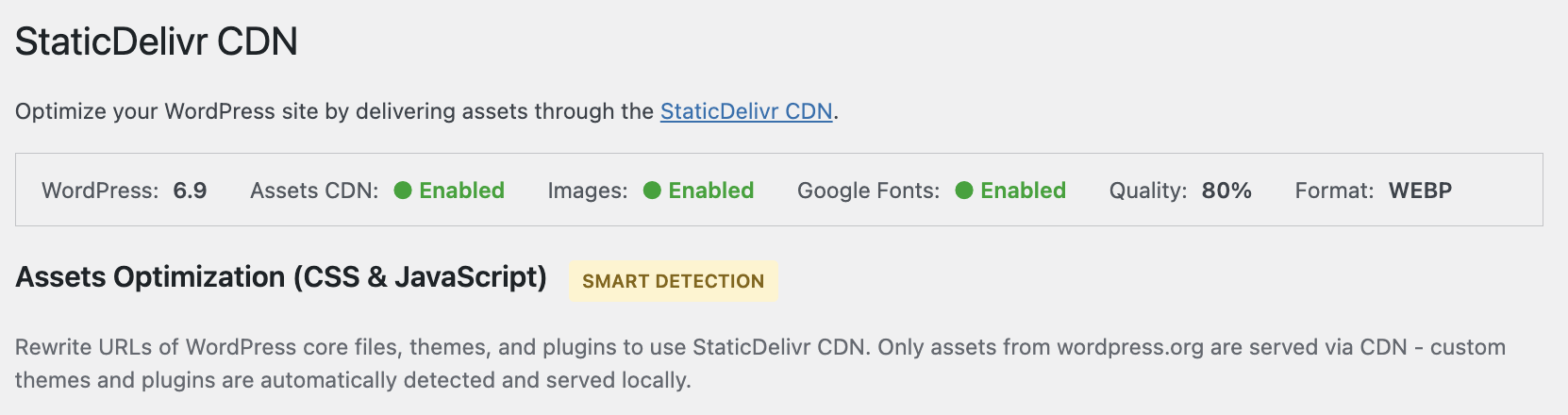Image resolution: width=1568 pixels, height=415 pixels.
Task: Click the SMART DETECTION badge
Action: [673, 281]
